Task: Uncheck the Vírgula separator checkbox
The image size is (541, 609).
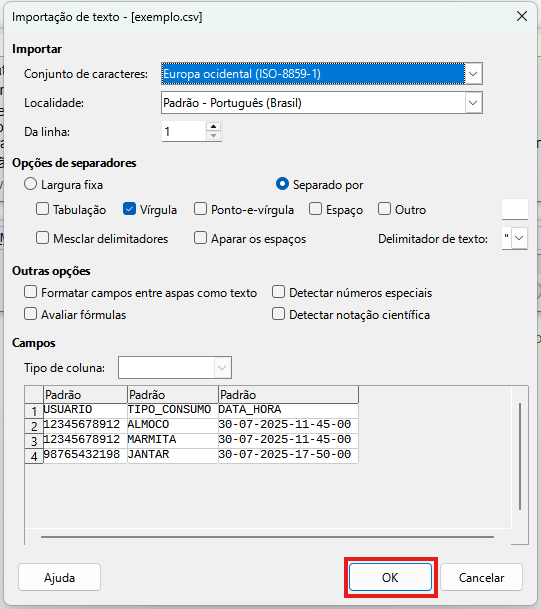Action: (129, 209)
